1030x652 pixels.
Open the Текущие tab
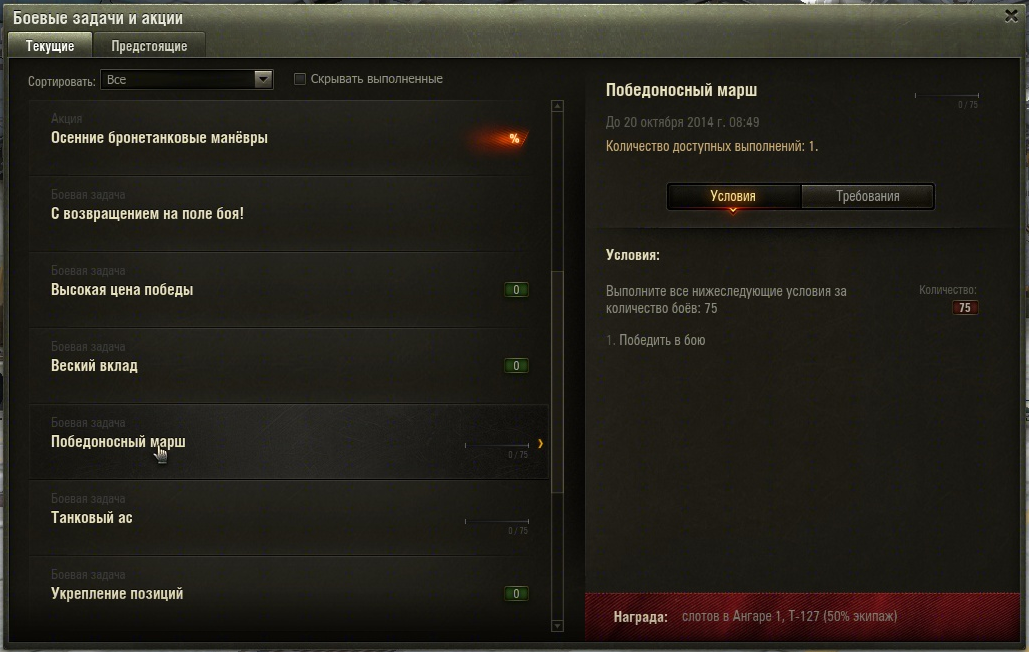point(50,46)
